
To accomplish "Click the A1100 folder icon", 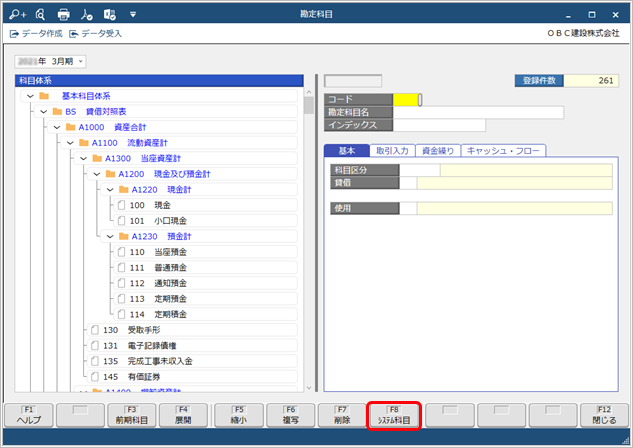I will 84,142.
